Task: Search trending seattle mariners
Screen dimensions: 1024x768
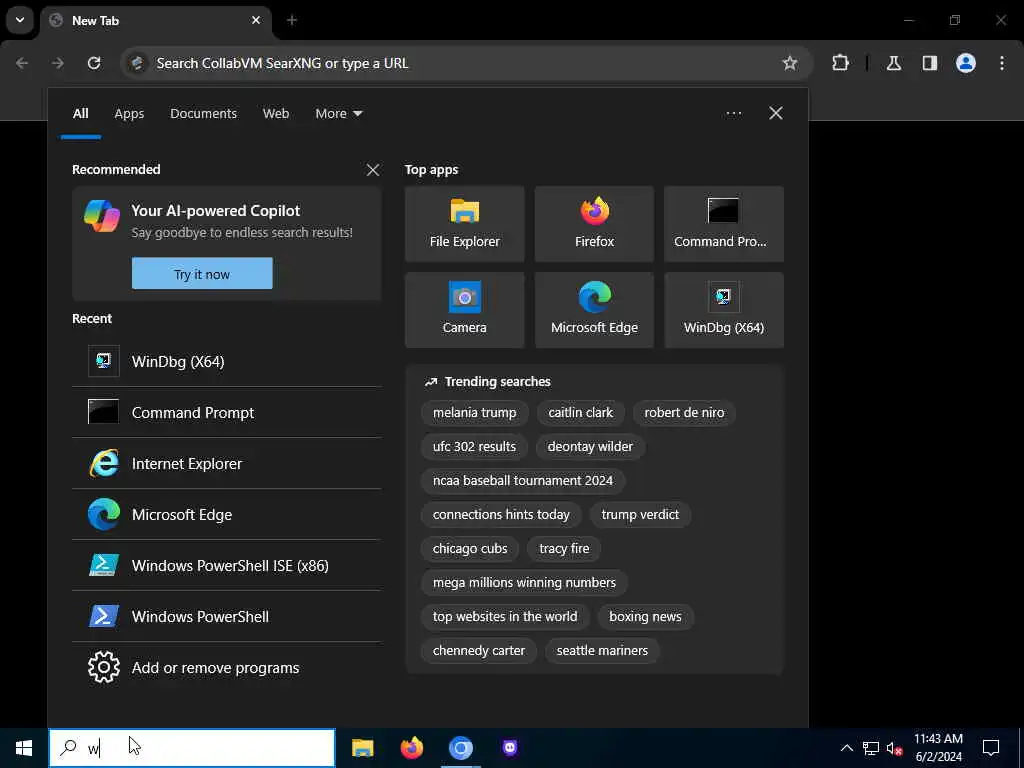Action: tap(602, 650)
